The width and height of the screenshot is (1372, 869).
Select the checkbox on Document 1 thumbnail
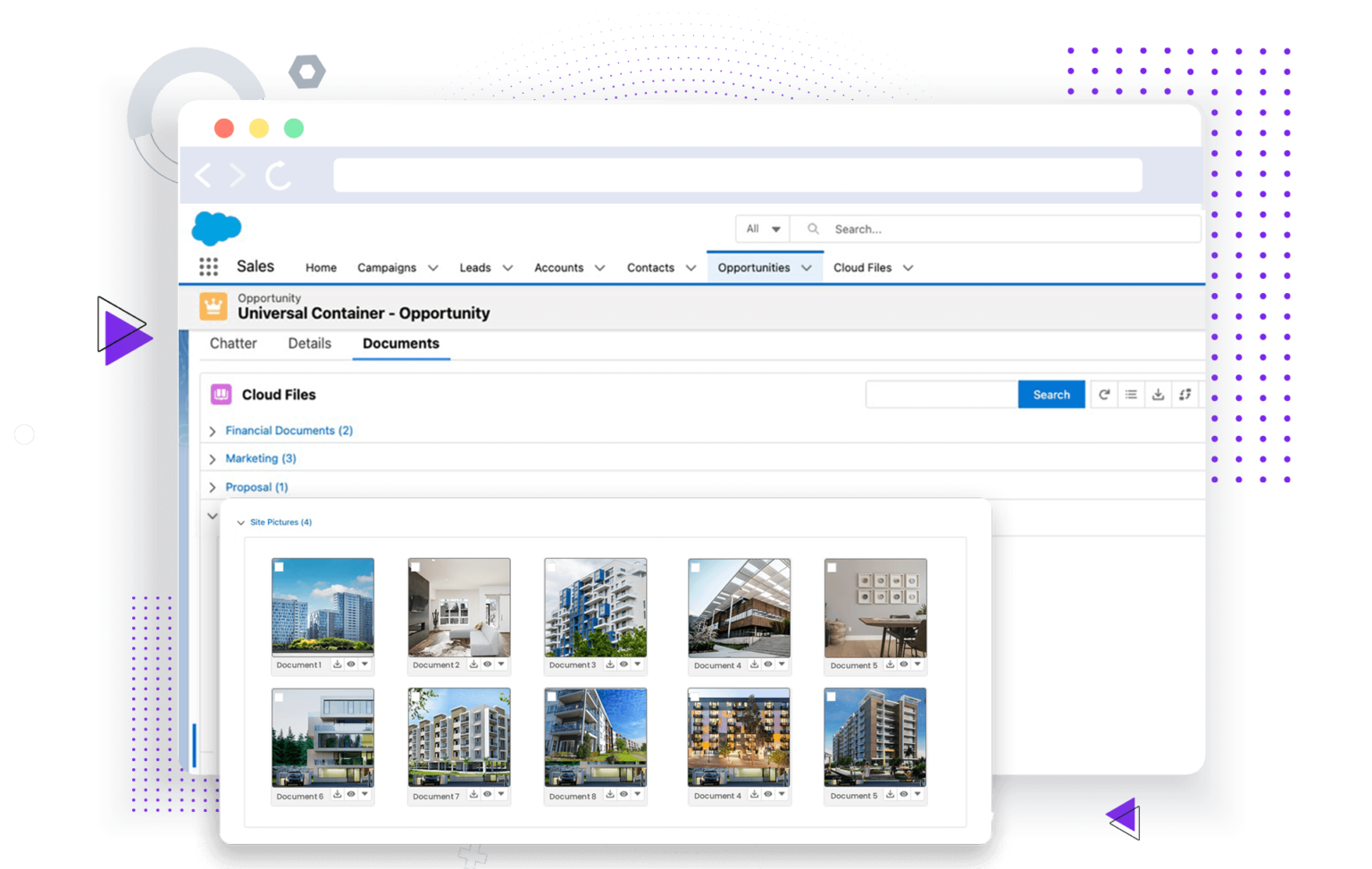(x=279, y=566)
